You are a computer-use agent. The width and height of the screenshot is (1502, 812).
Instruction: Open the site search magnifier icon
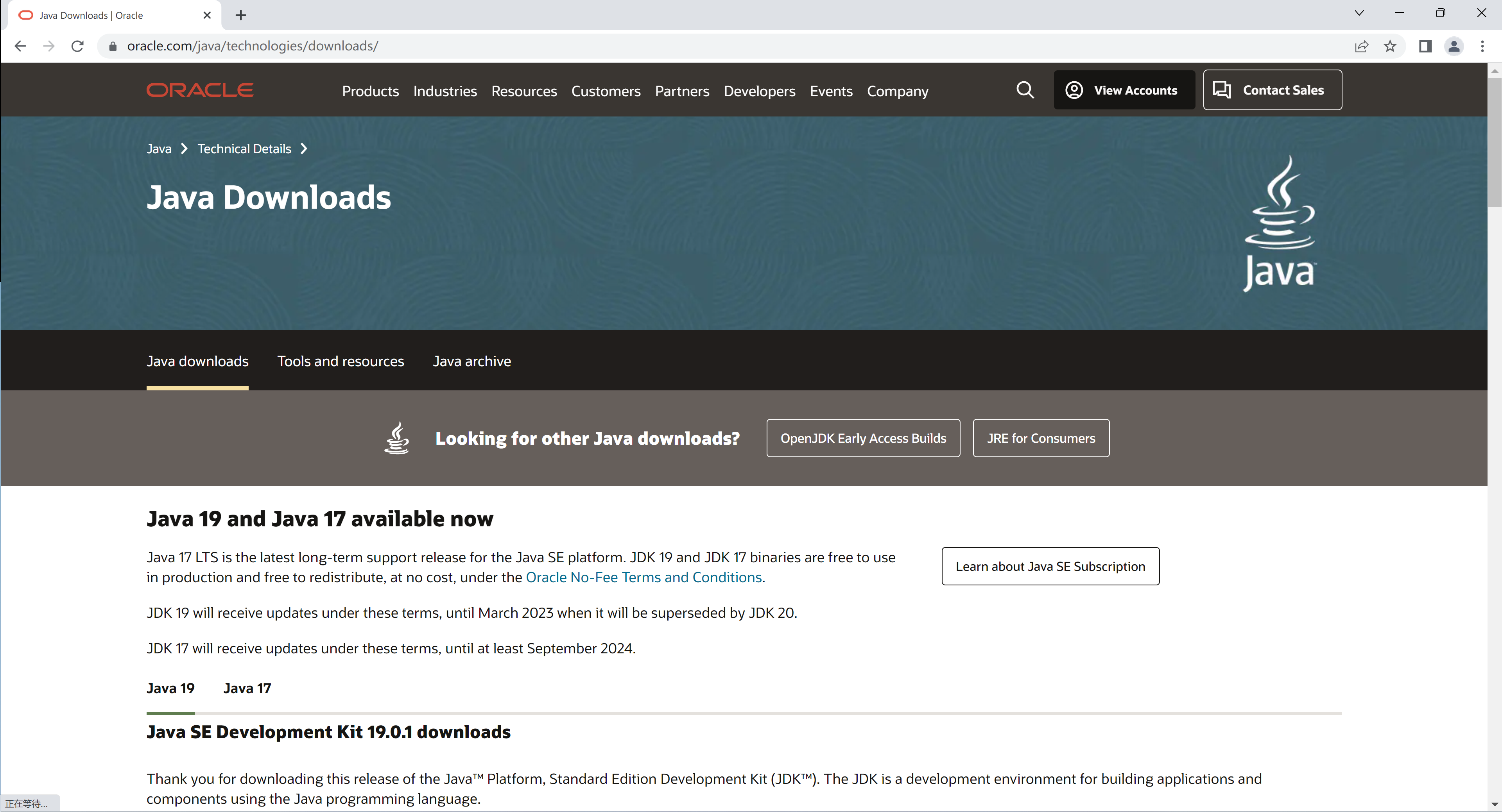click(x=1024, y=90)
